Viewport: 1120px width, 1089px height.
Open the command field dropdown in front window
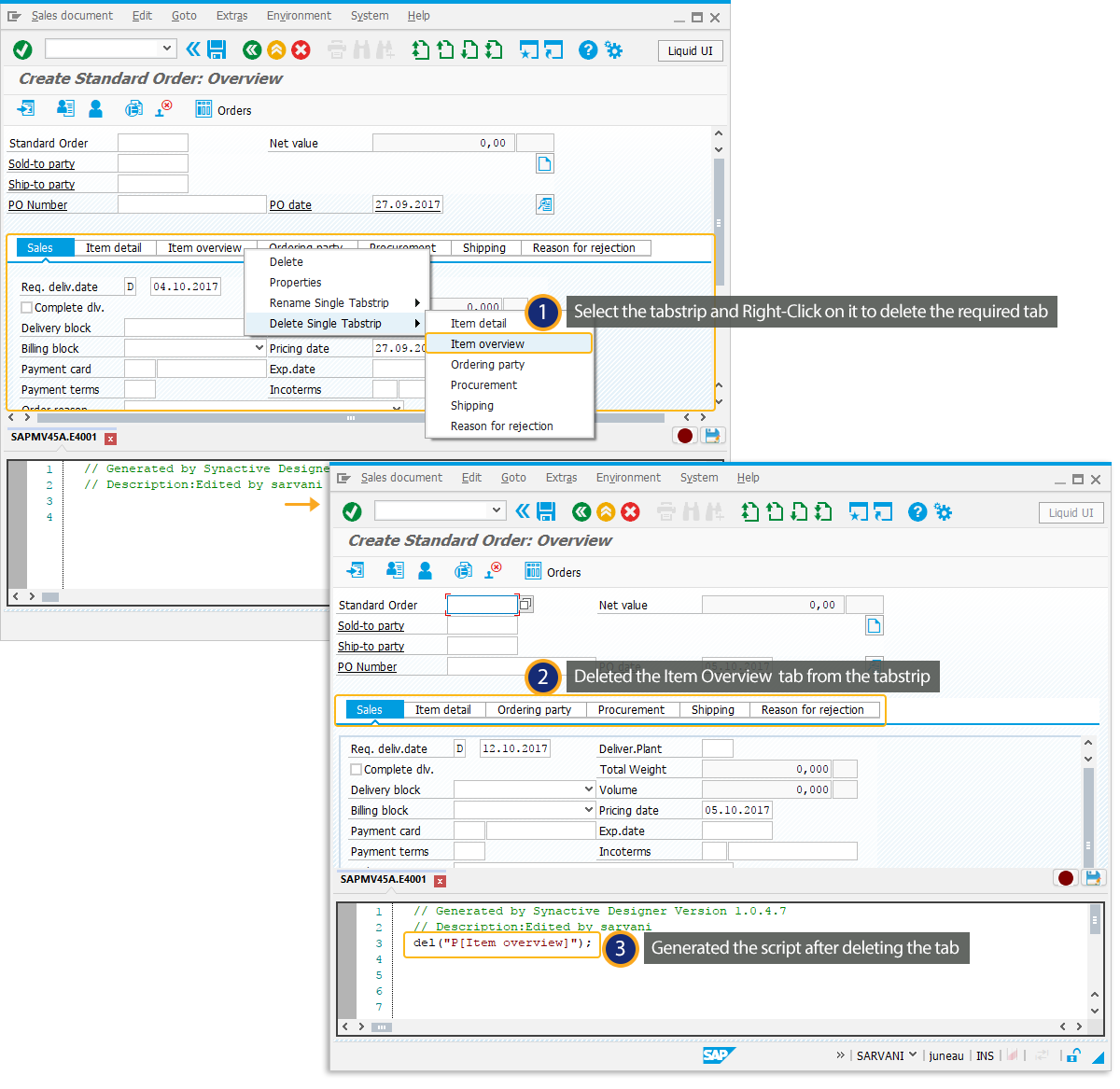pyautogui.click(x=497, y=510)
